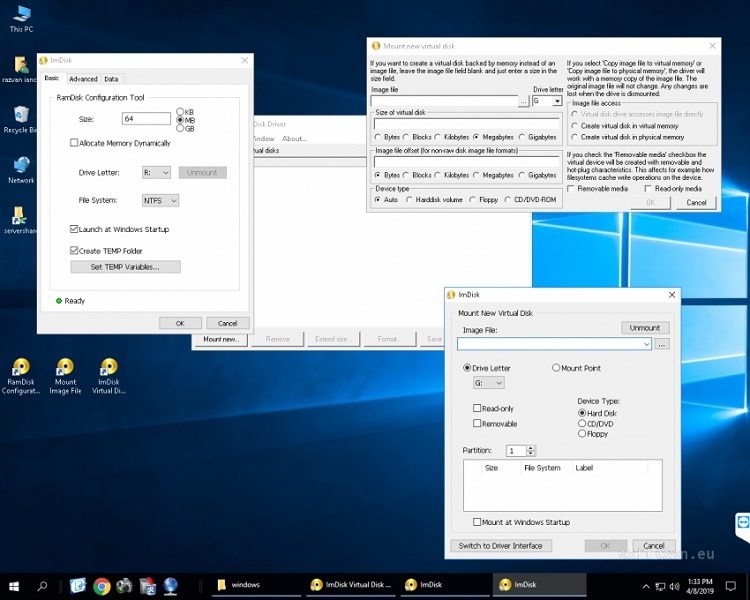
Task: Choose CD/DVD device type in ImDisk dialog
Action: pos(582,423)
